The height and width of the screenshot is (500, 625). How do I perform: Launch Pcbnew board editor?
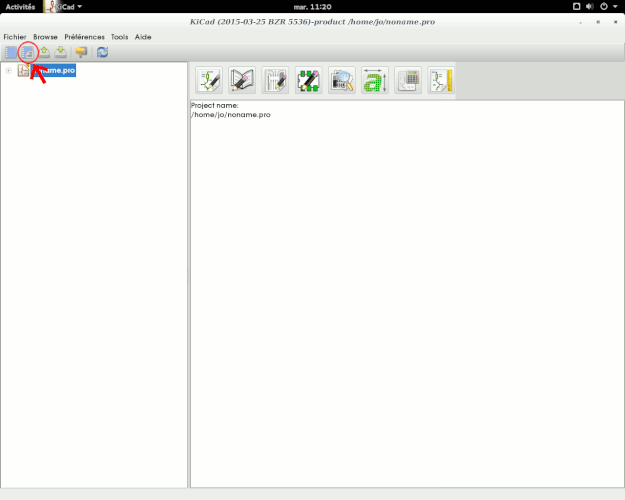[x=275, y=80]
